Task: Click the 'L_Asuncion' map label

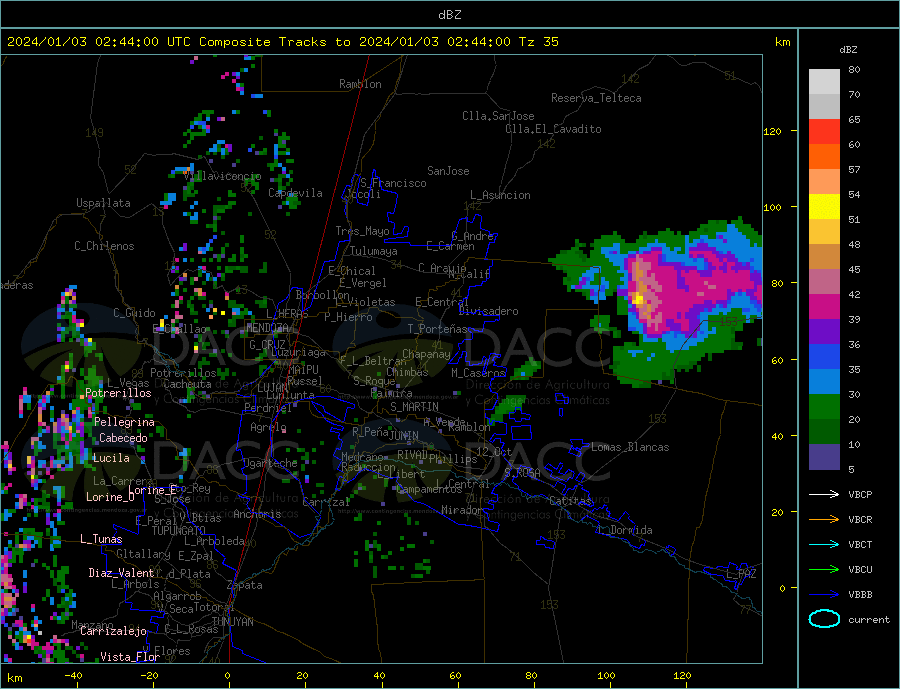Action: 500,195
